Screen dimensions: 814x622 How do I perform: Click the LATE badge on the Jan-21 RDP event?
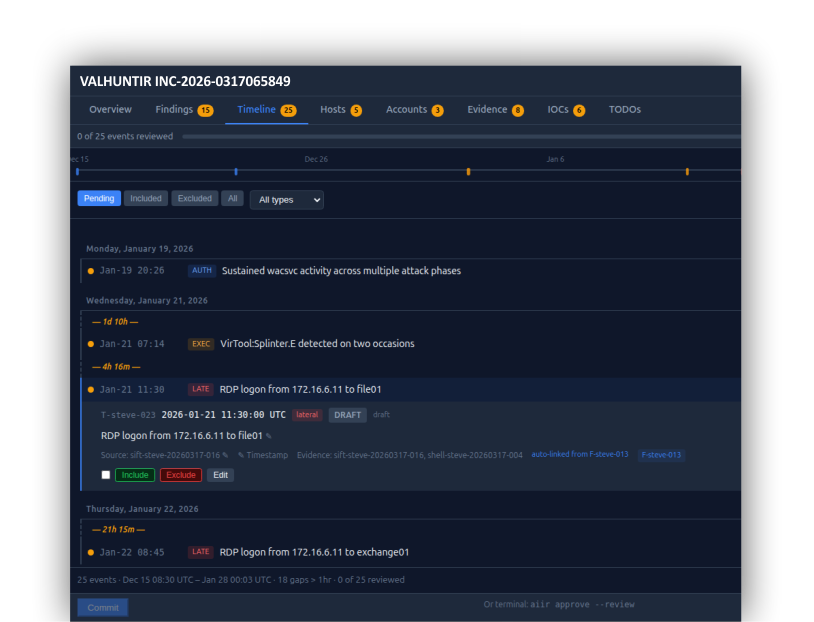(x=199, y=389)
